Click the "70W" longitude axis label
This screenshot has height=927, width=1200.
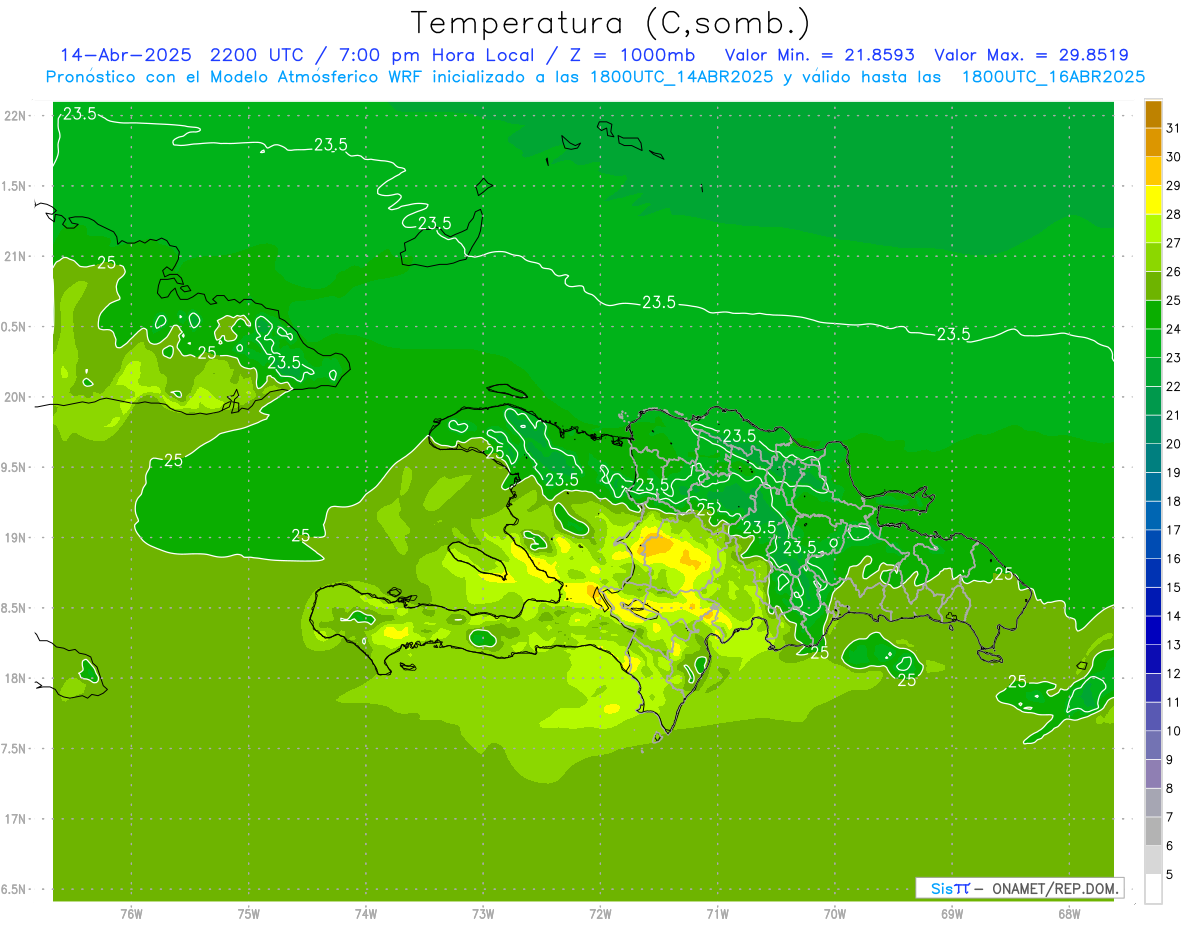tap(835, 914)
